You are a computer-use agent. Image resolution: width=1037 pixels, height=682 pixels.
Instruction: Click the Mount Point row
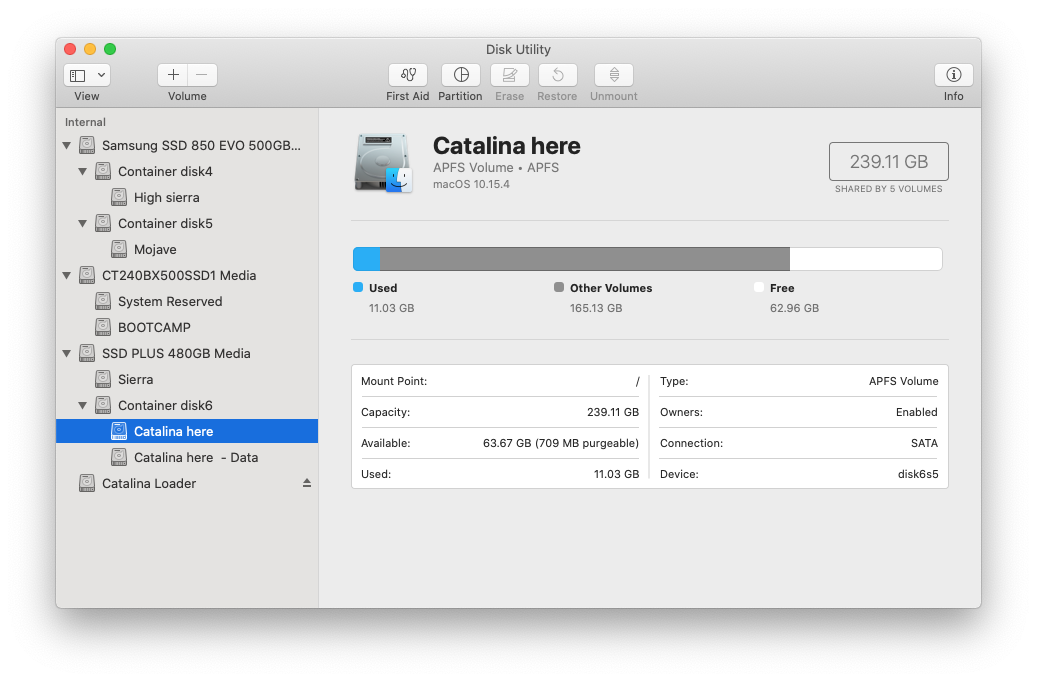[x=500, y=382]
